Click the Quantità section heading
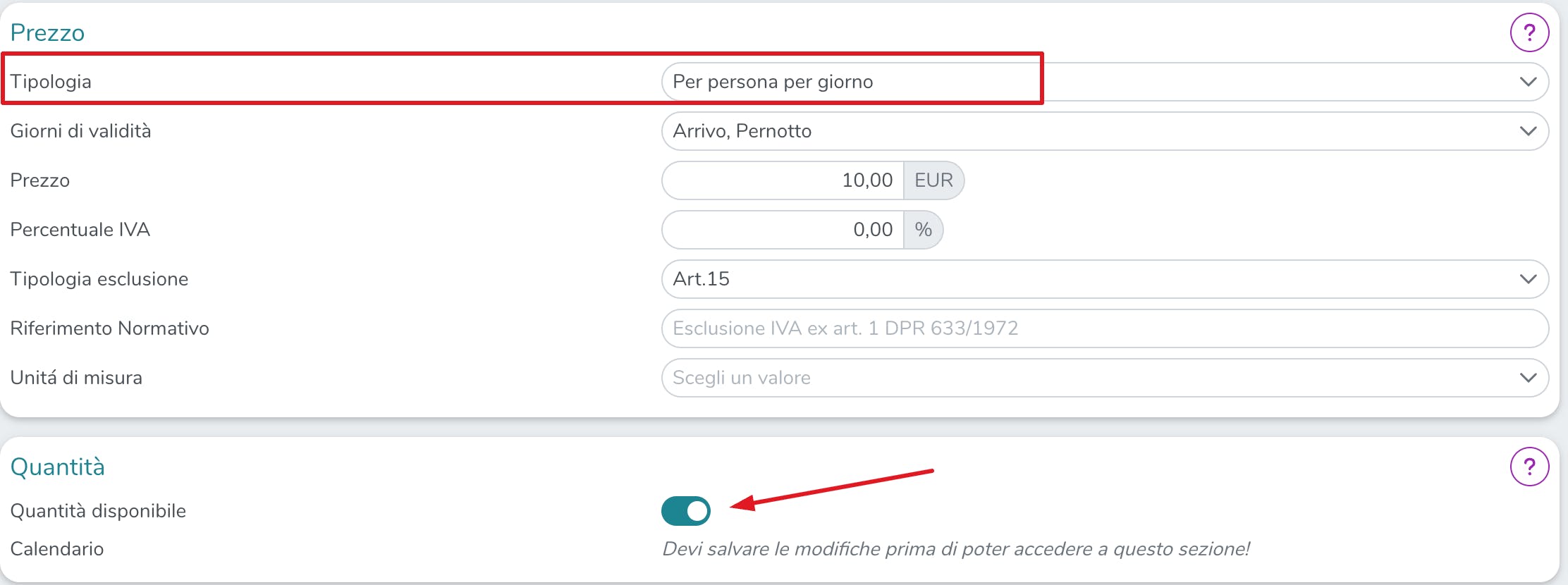The image size is (1568, 585). pos(57,467)
